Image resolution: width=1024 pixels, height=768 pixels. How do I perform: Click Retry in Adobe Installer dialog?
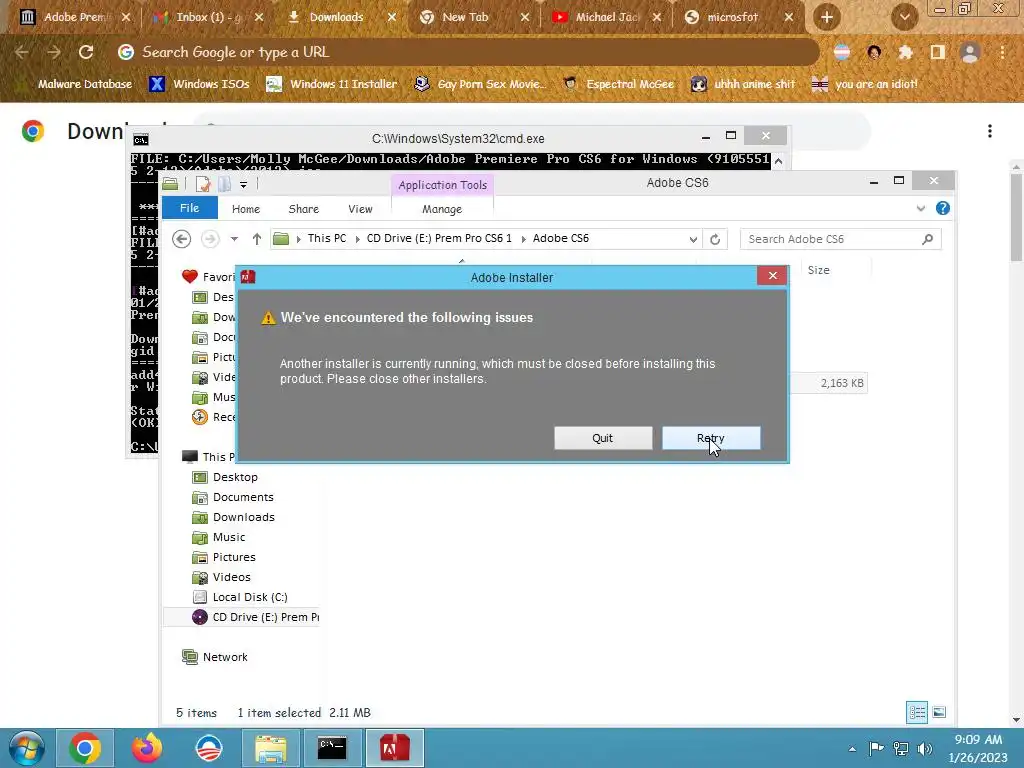click(x=711, y=438)
